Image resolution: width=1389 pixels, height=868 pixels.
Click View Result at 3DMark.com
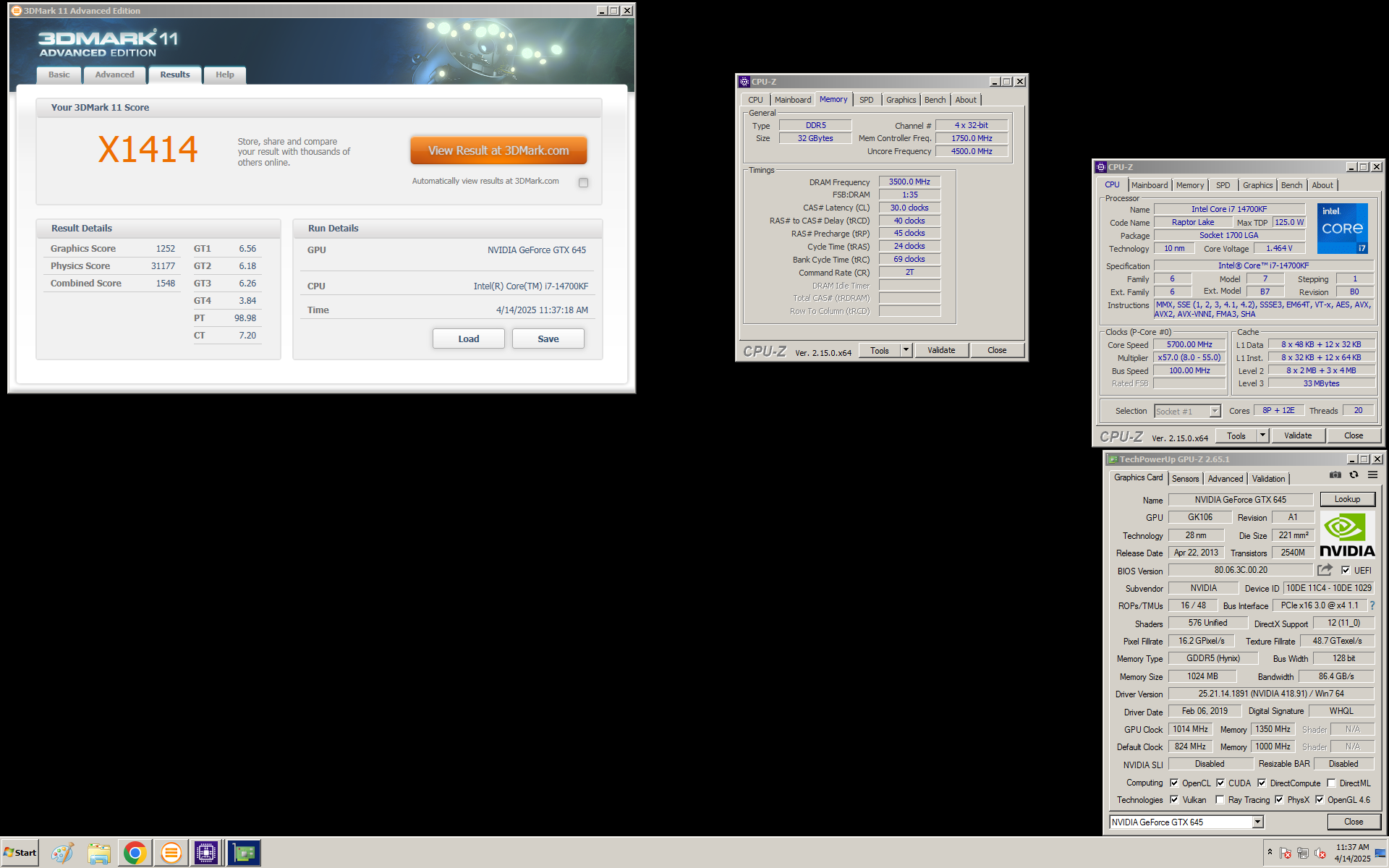[498, 150]
